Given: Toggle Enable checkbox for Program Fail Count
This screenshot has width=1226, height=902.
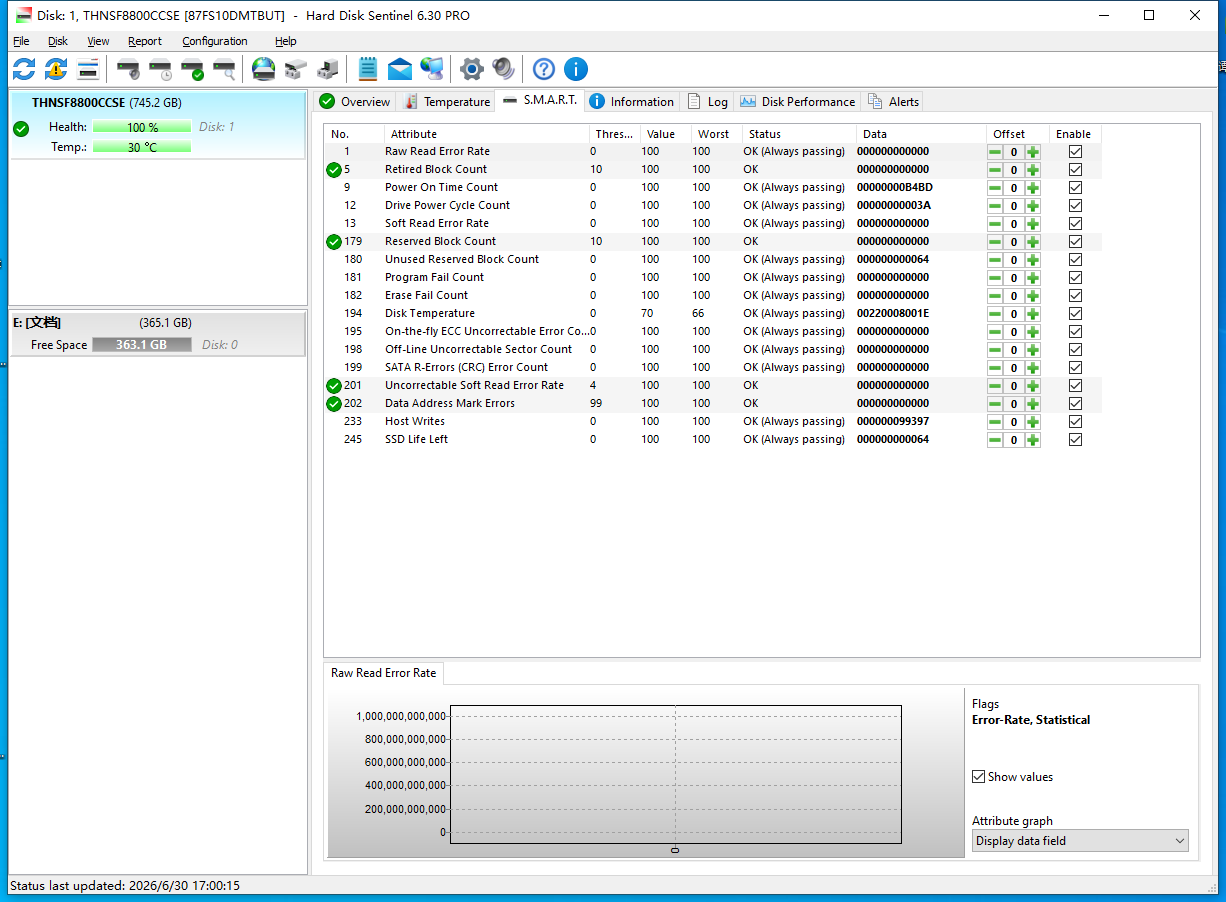Looking at the screenshot, I should click(x=1075, y=278).
